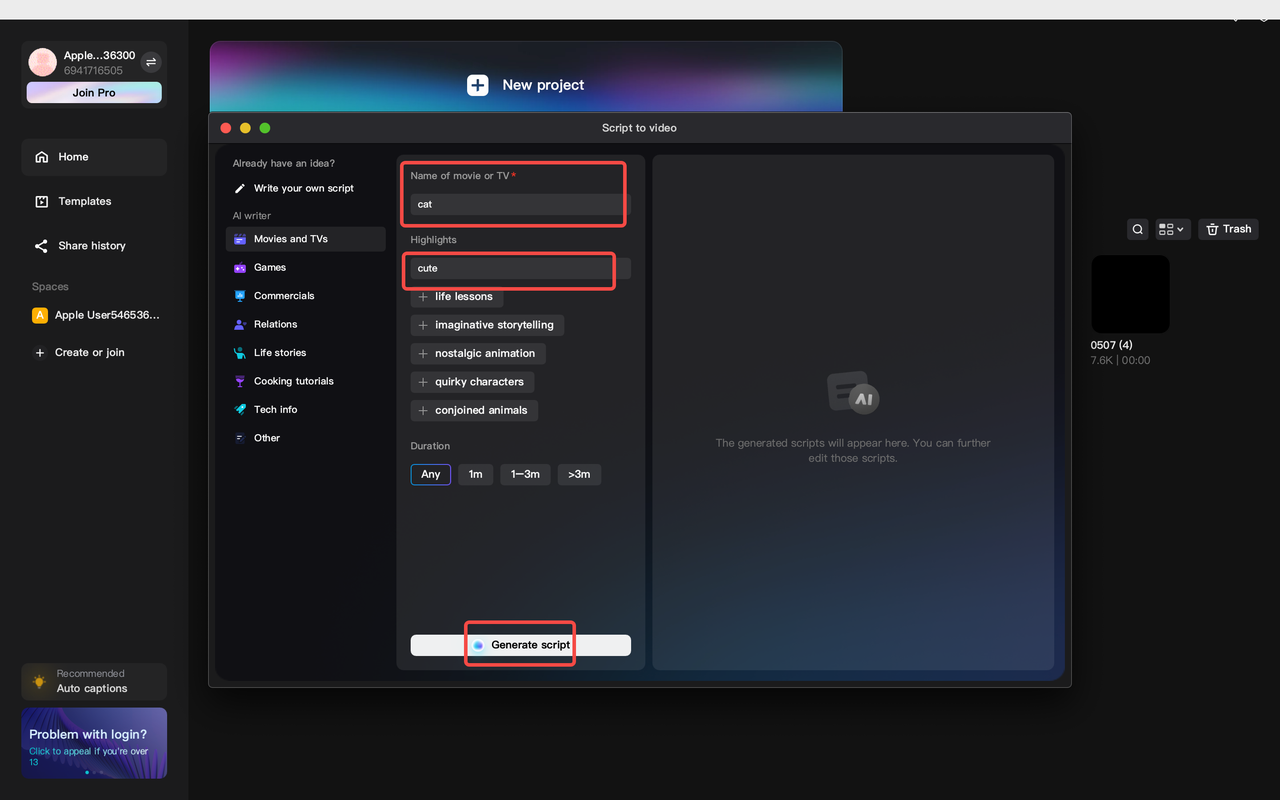Add the imaginative storytelling highlight tag
This screenshot has height=800, width=1280.
[x=487, y=324]
